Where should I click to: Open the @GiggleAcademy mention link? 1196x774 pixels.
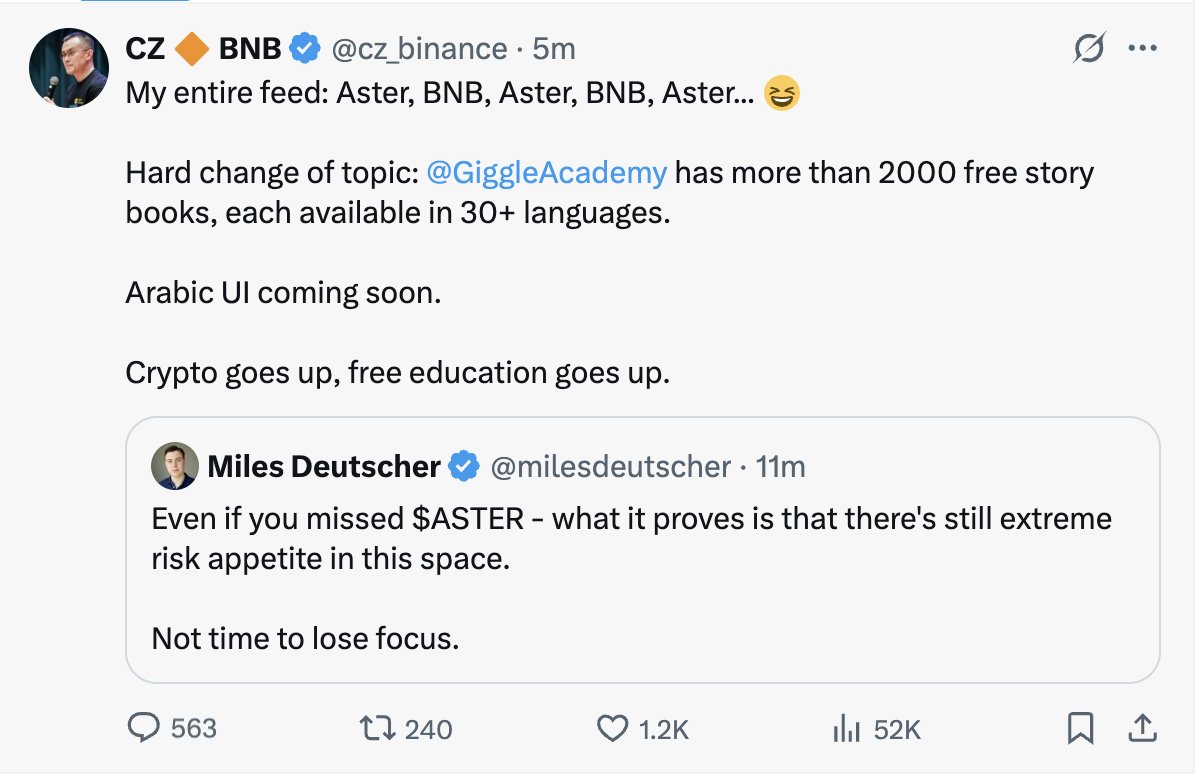pos(546,172)
